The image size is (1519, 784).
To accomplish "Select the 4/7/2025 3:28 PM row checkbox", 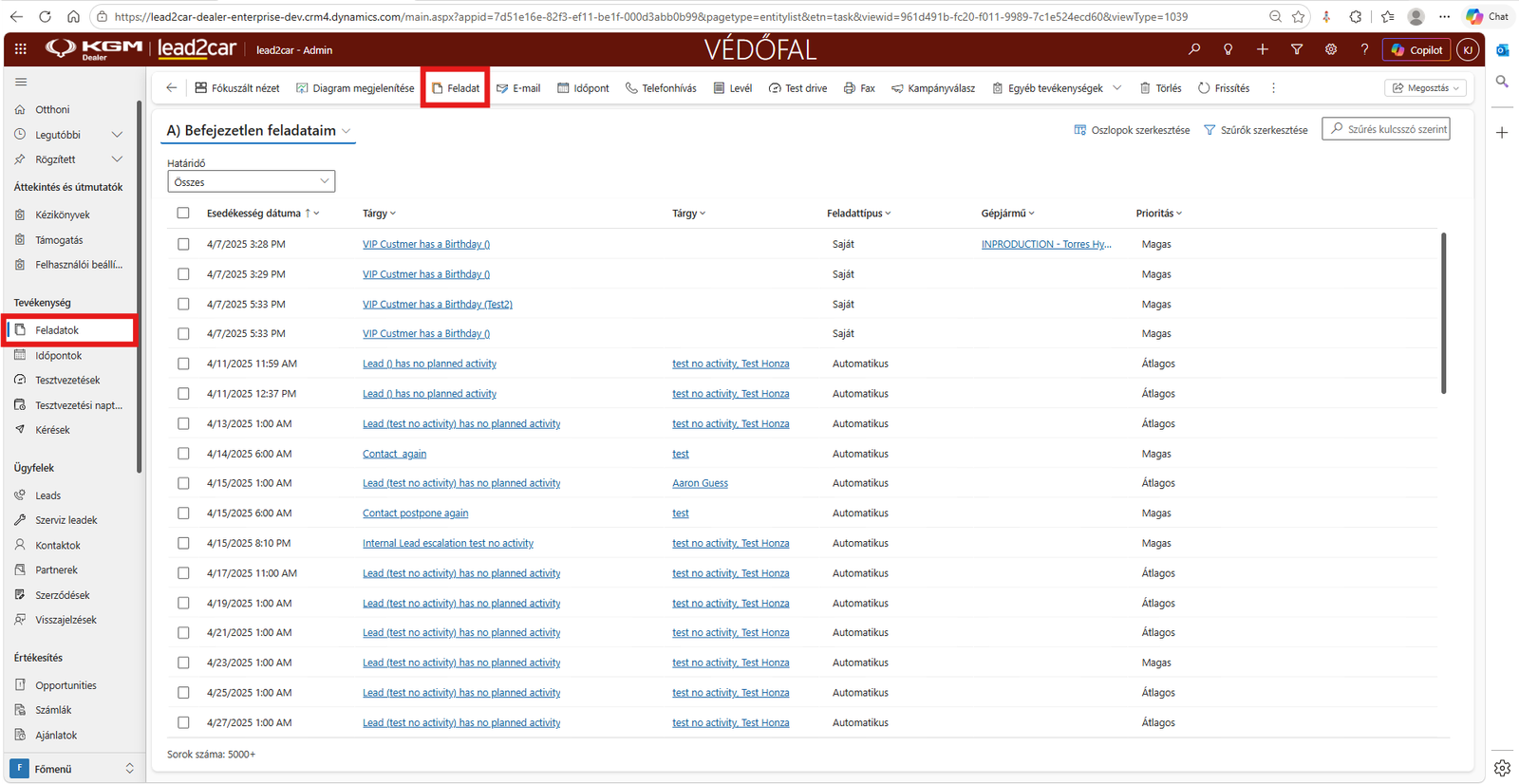I will 183,244.
